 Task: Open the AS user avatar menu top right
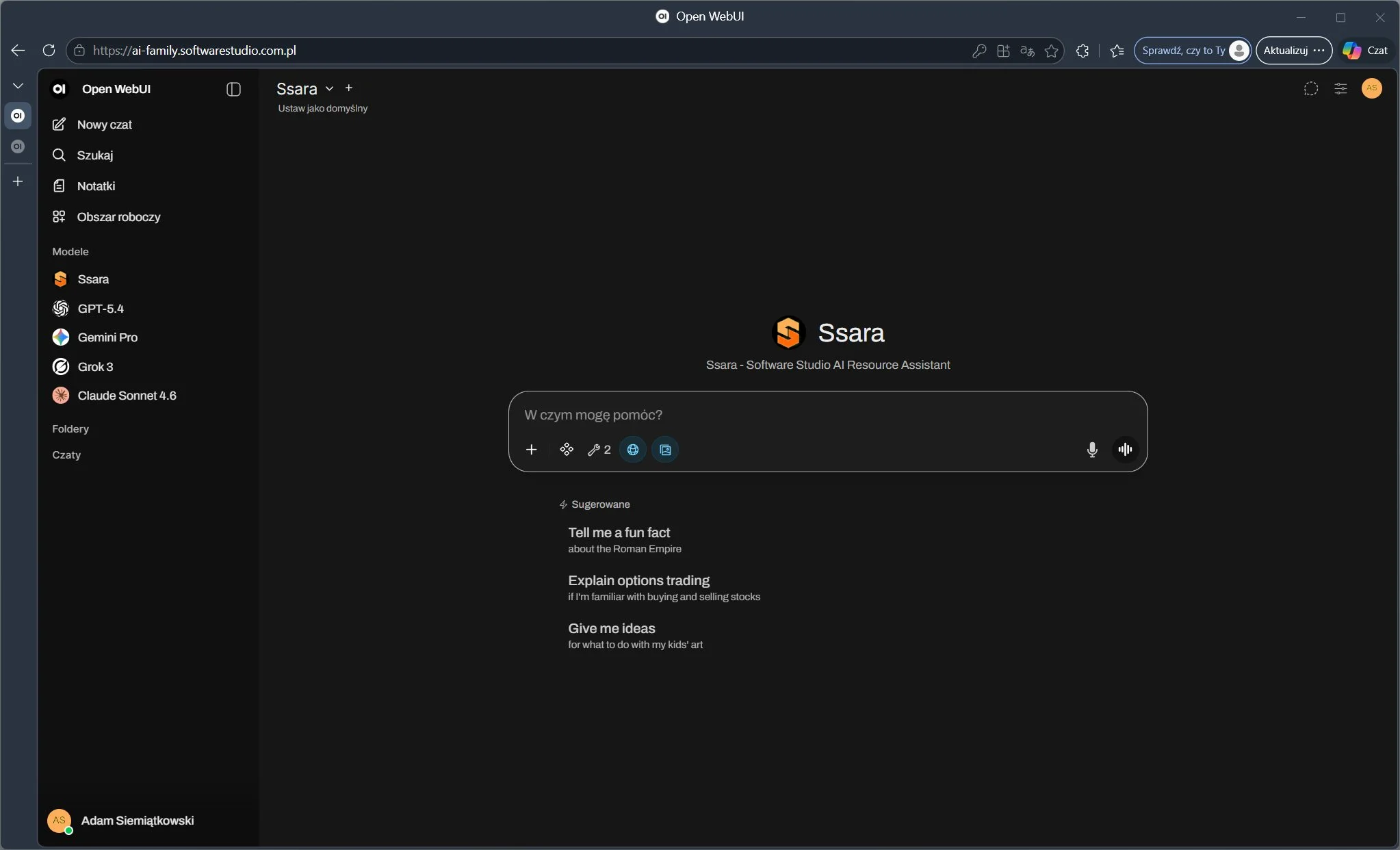[1371, 88]
